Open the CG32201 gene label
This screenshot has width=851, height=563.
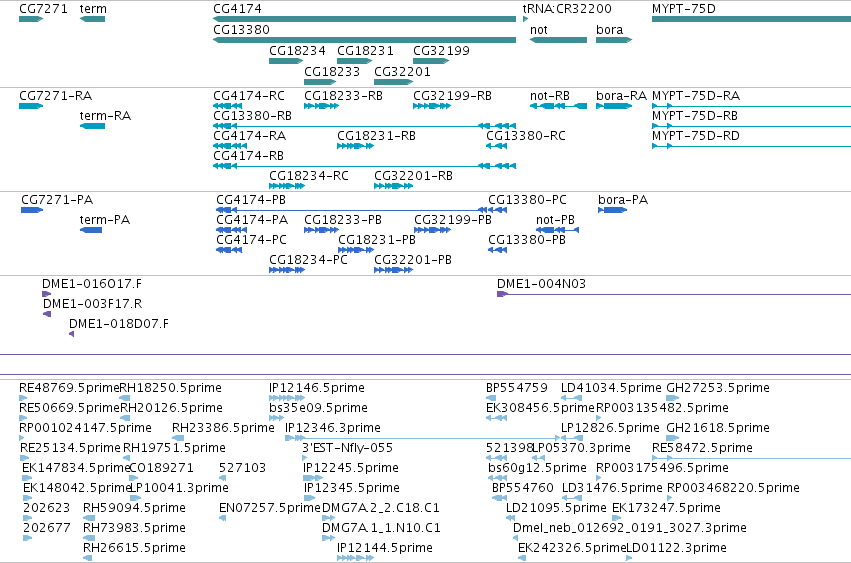[402, 72]
